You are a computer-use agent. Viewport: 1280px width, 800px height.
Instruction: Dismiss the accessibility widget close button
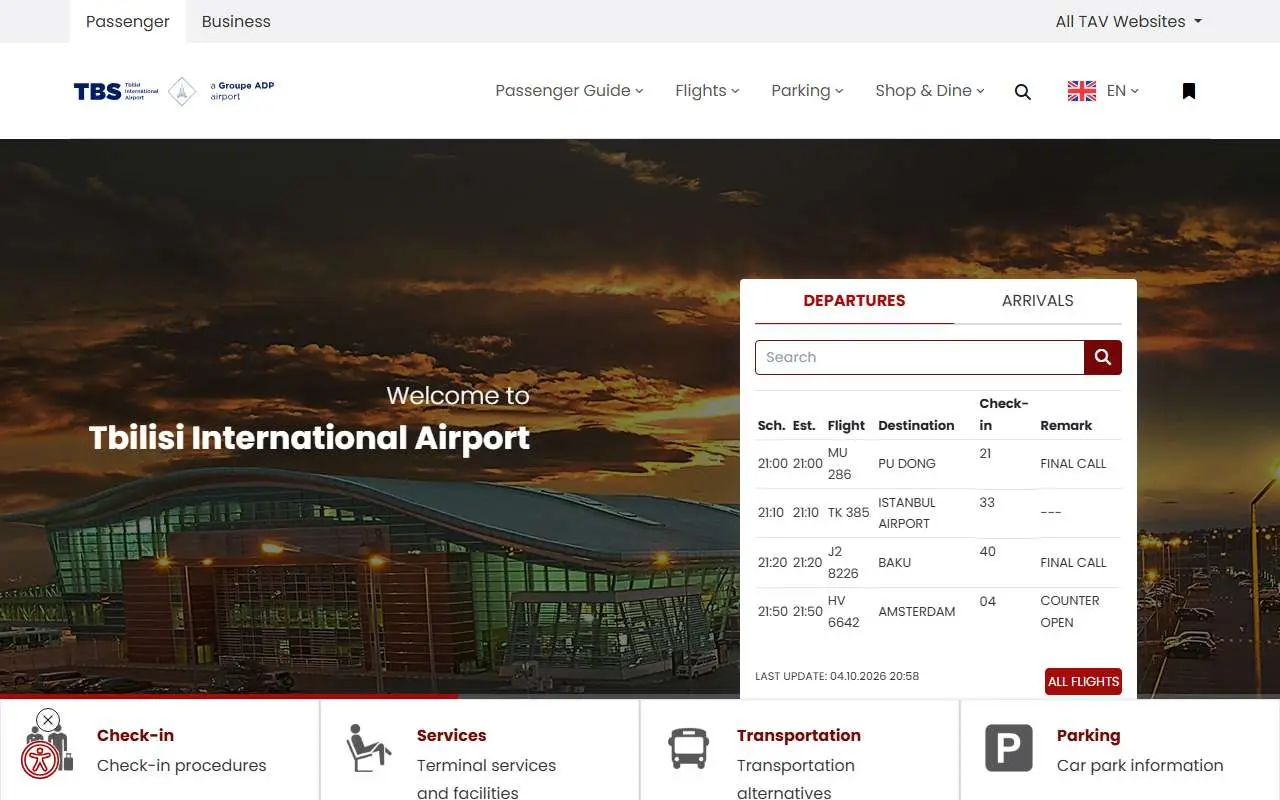coord(47,719)
